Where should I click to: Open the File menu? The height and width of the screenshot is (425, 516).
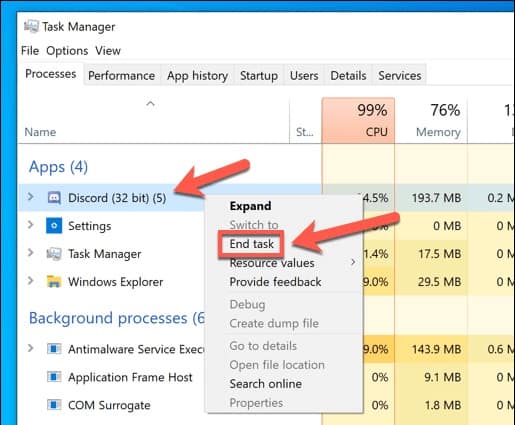pyautogui.click(x=30, y=51)
